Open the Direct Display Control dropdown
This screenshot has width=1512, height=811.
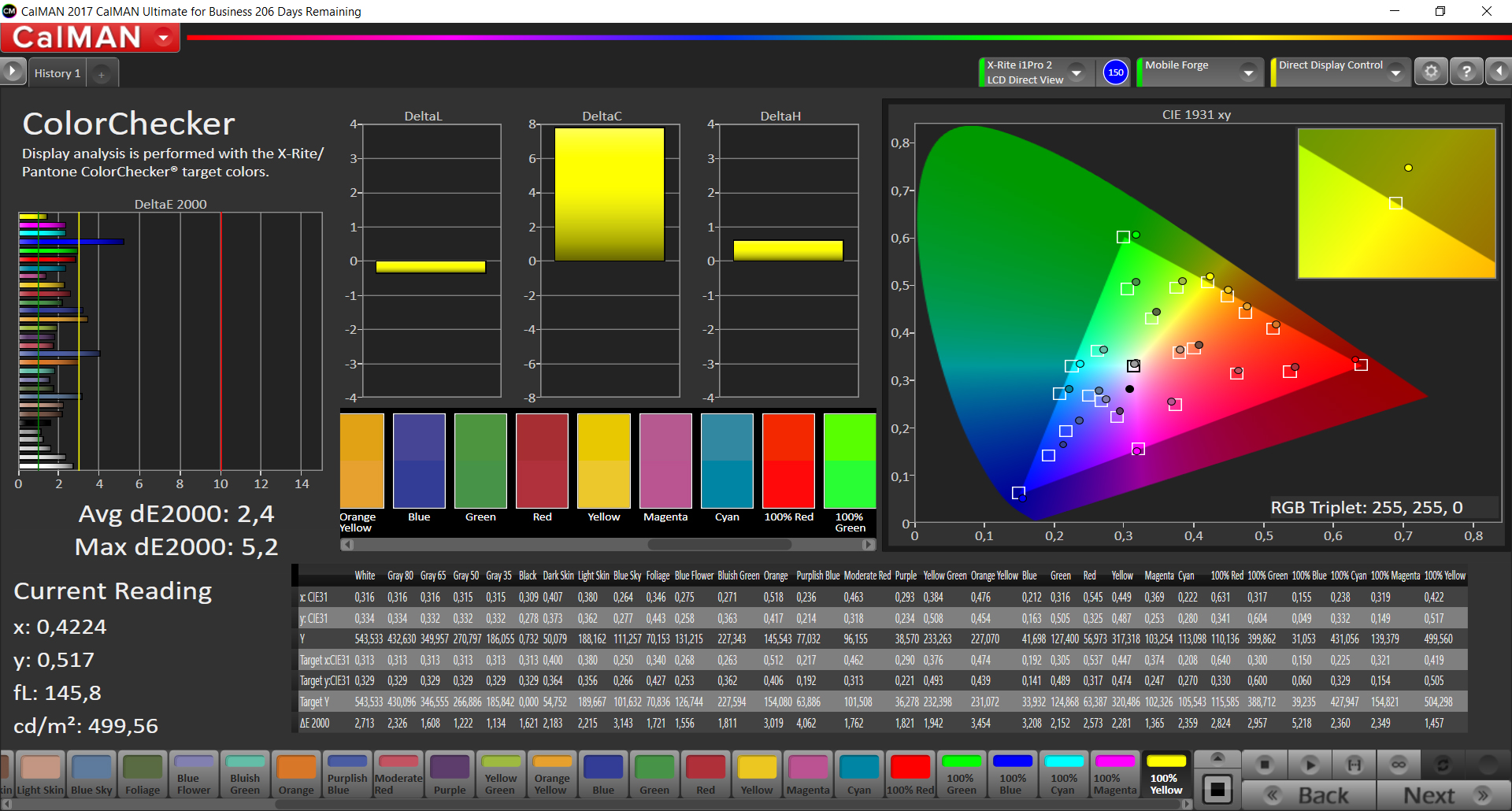[1395, 72]
